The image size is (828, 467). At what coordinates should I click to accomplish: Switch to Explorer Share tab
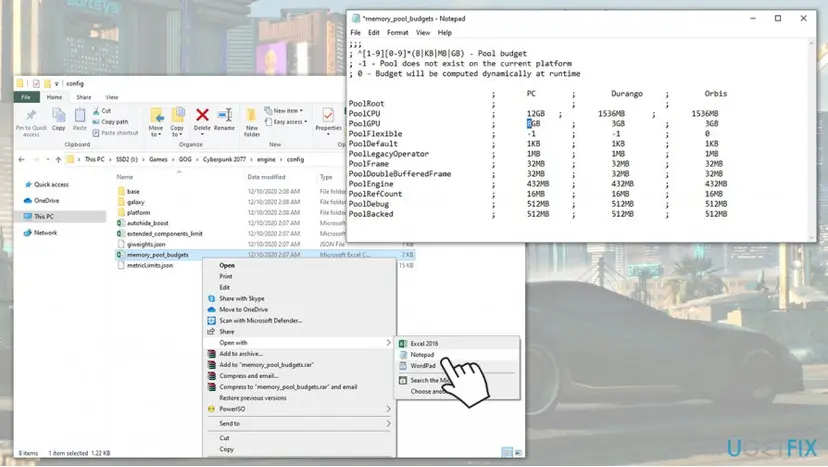83,97
